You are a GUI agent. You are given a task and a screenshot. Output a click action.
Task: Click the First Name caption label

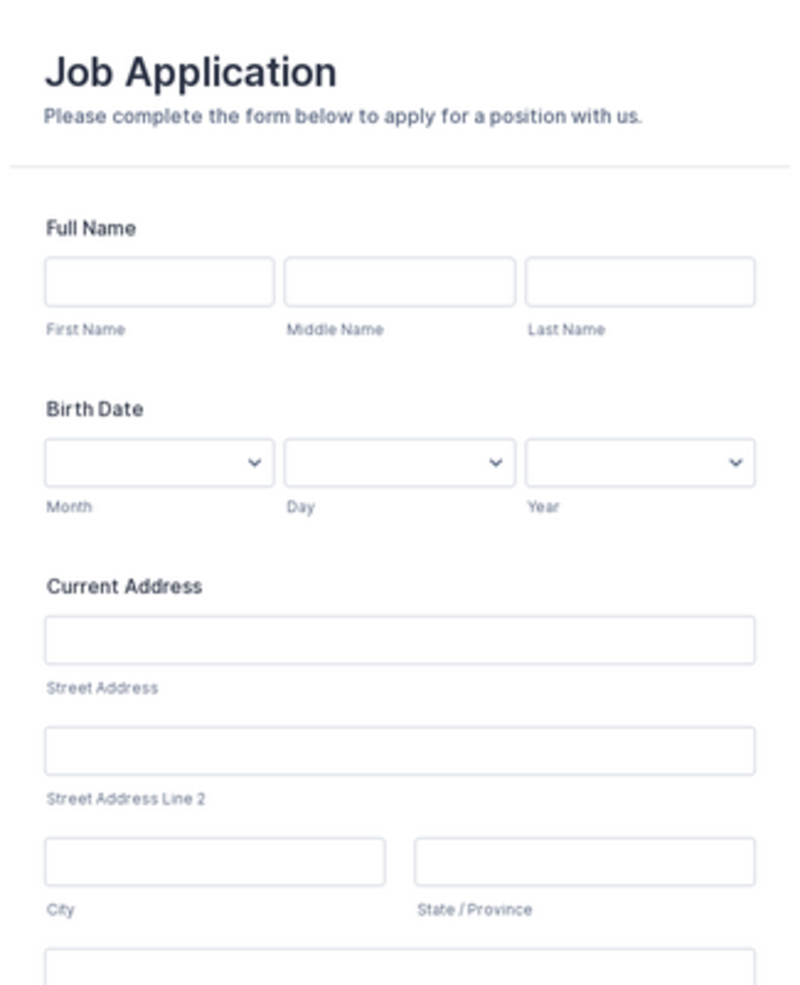(84, 329)
